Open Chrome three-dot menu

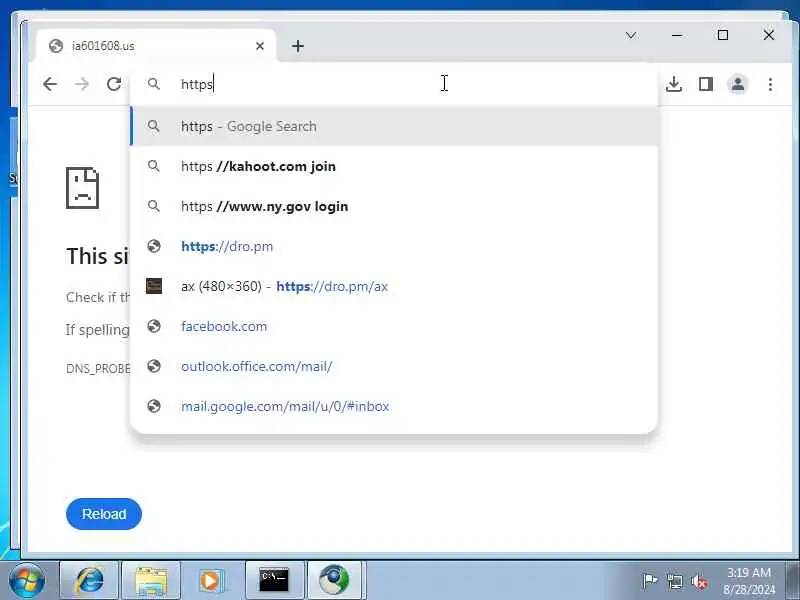click(770, 84)
